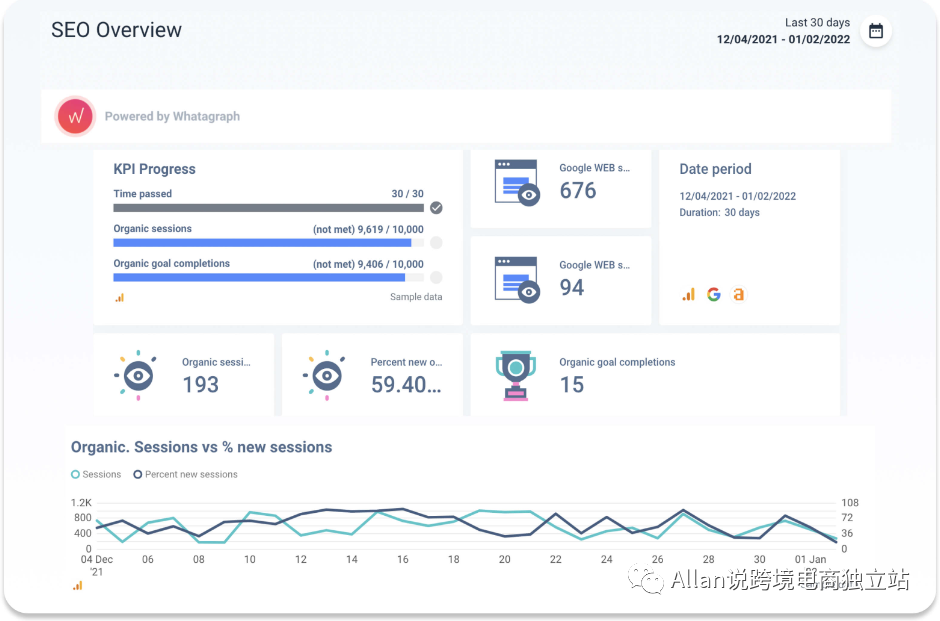Click the 30 / 30 time passed value
Viewport: 940px width, 621px height.
coord(408,194)
